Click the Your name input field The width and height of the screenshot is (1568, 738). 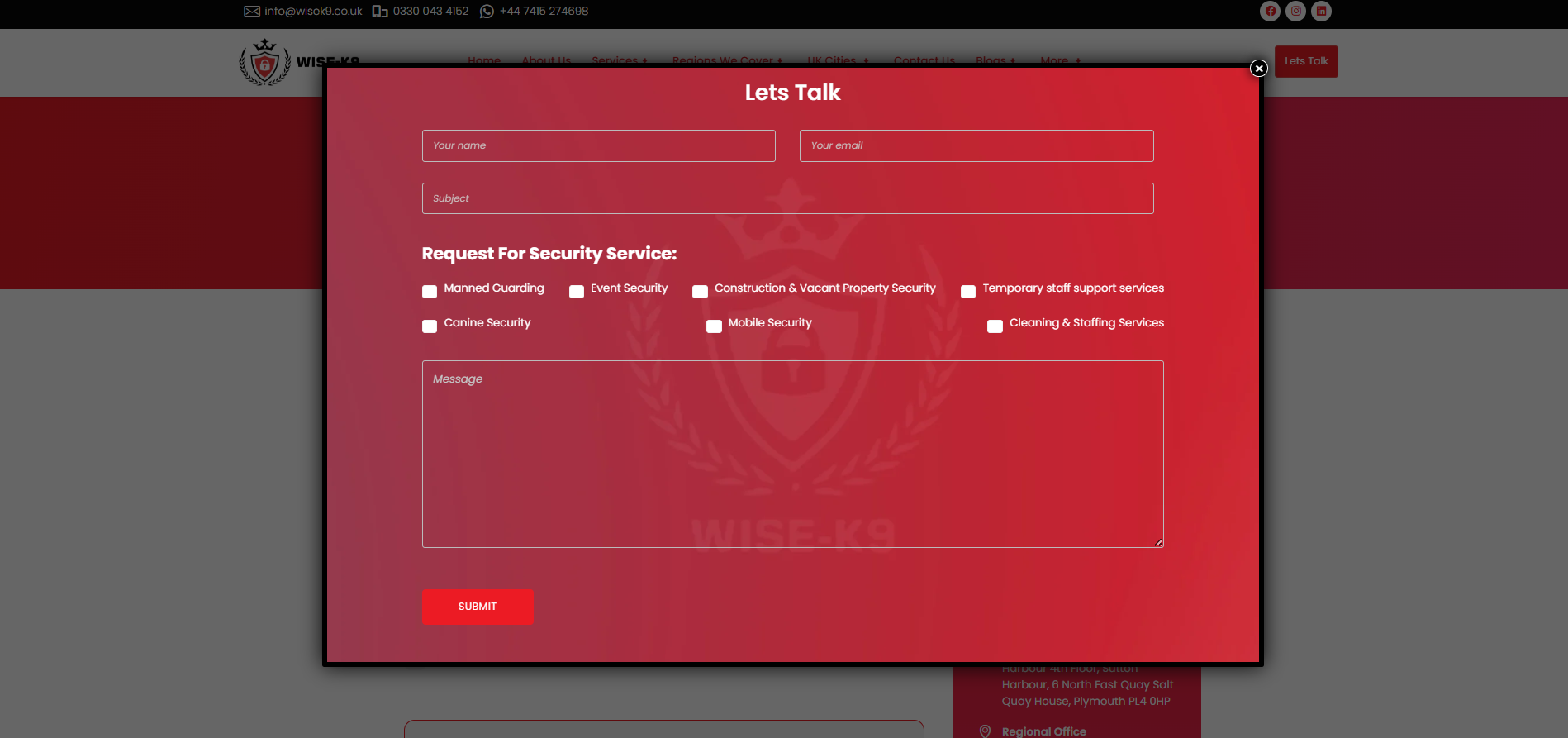click(598, 145)
